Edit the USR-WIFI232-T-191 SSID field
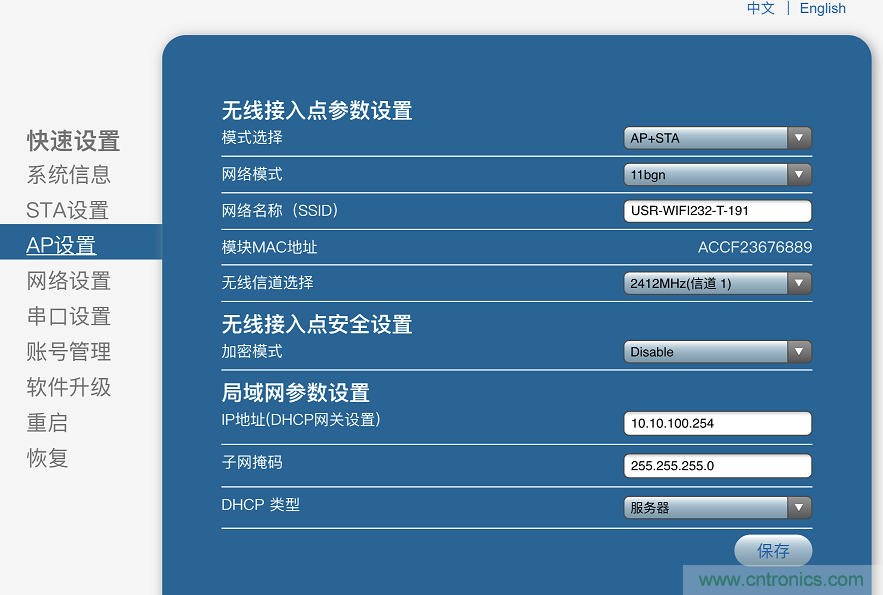The width and height of the screenshot is (883, 595). (x=717, y=211)
